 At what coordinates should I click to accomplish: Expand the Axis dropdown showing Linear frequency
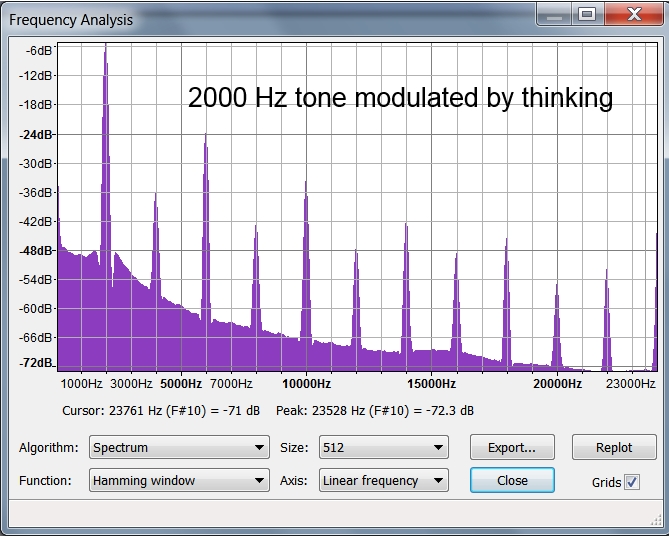point(383,481)
